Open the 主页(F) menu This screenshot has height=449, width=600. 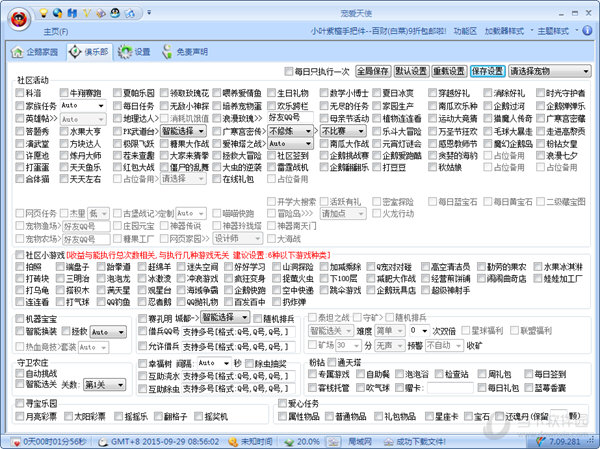pos(56,31)
